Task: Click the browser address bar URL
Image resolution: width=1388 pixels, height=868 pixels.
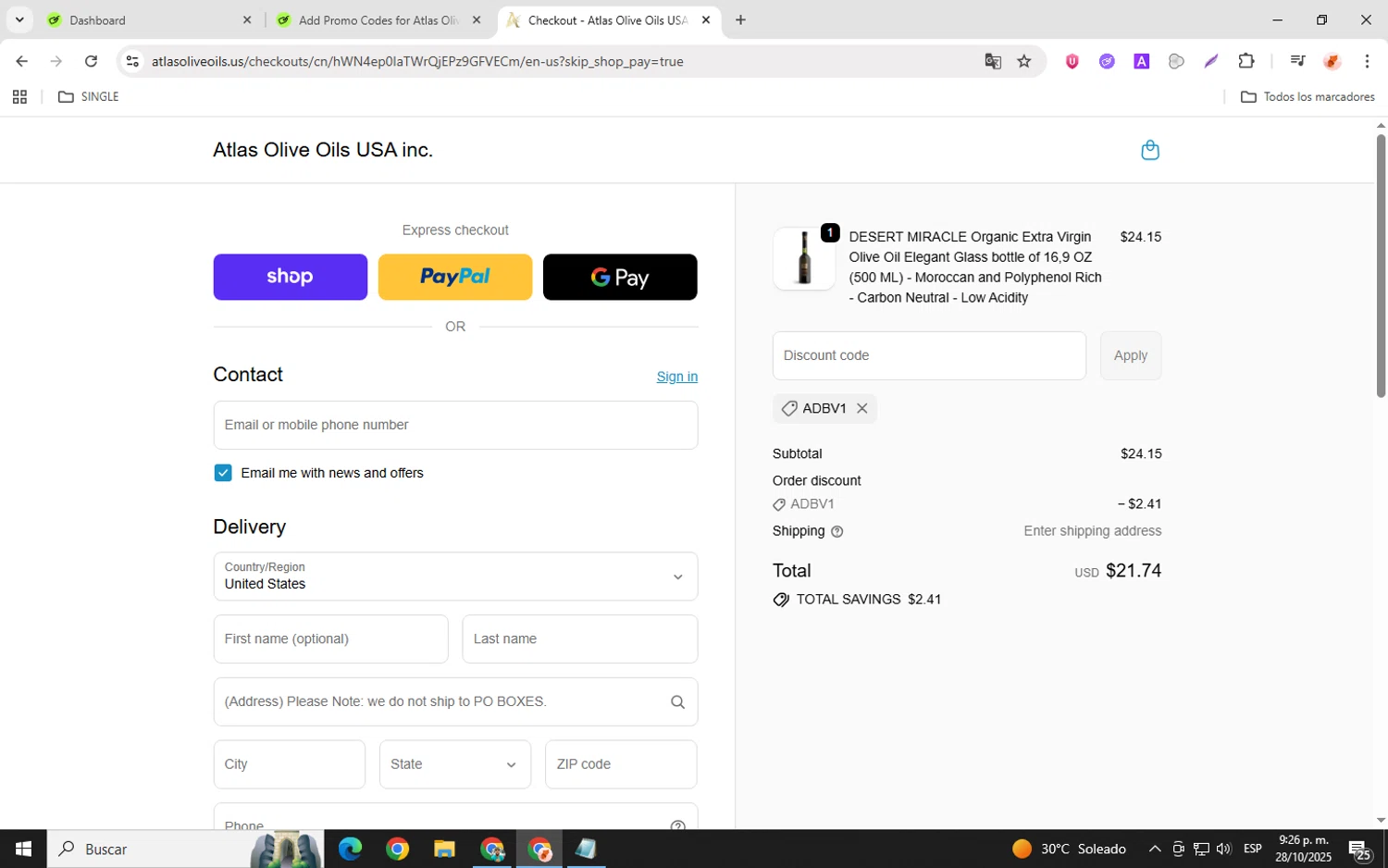Action: pos(417,61)
